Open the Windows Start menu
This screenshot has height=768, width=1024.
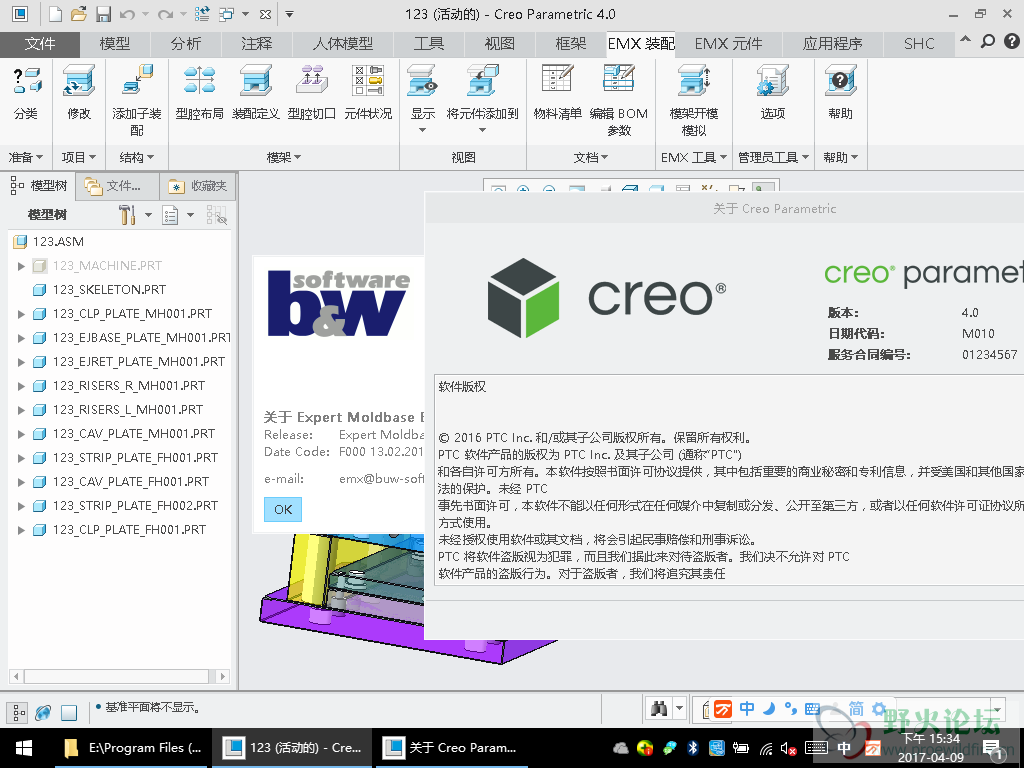pos(23,748)
